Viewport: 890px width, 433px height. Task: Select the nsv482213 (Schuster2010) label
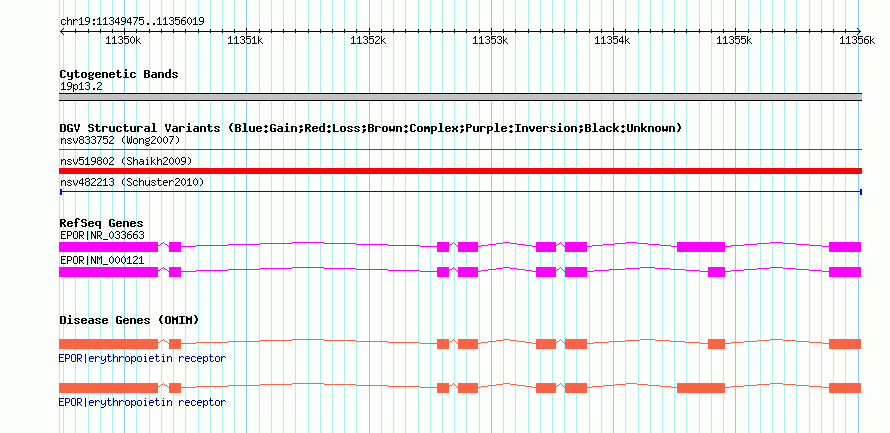pyautogui.click(x=132, y=182)
